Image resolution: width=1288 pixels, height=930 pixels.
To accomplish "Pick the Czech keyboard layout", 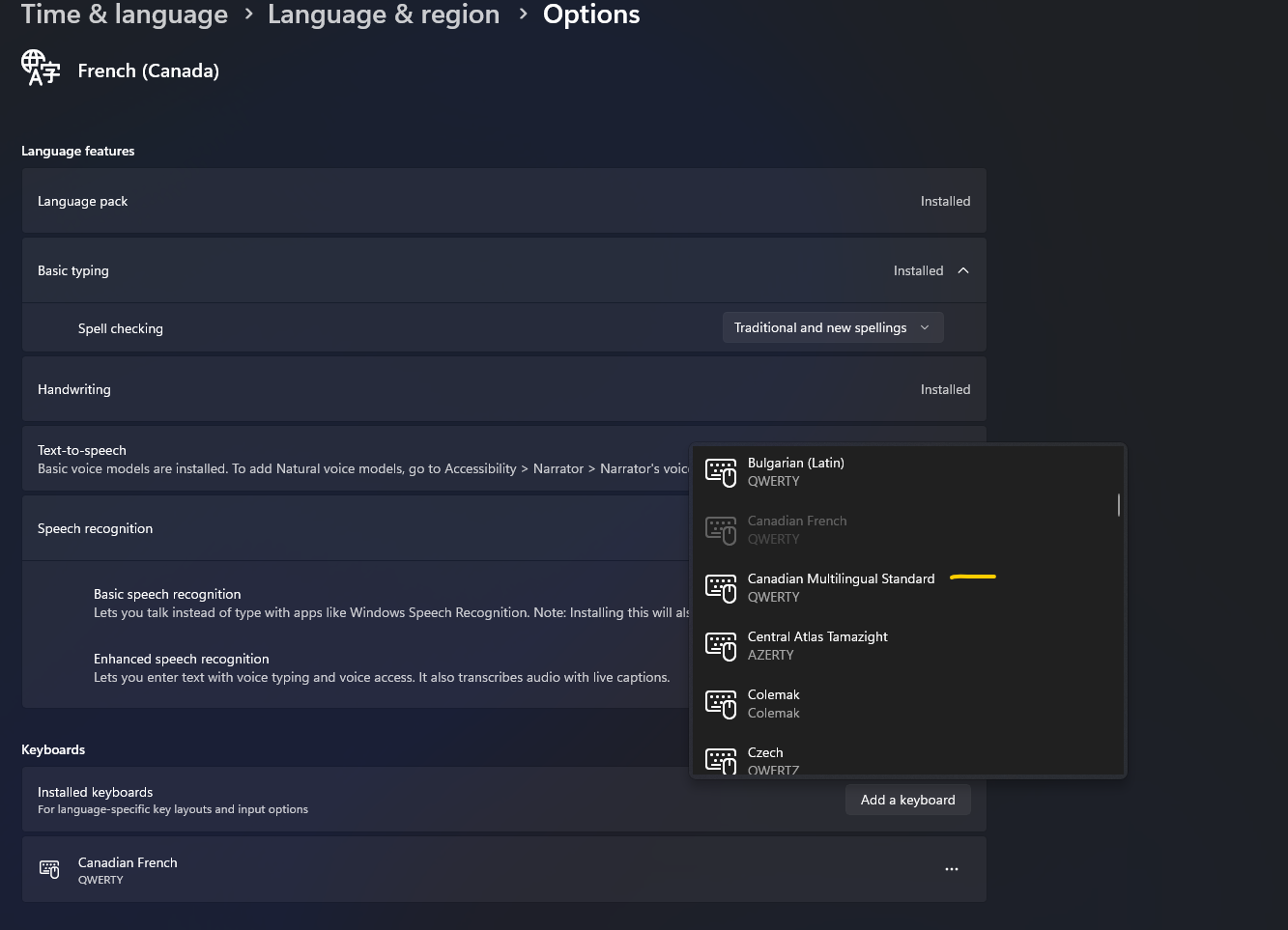I will [x=908, y=760].
